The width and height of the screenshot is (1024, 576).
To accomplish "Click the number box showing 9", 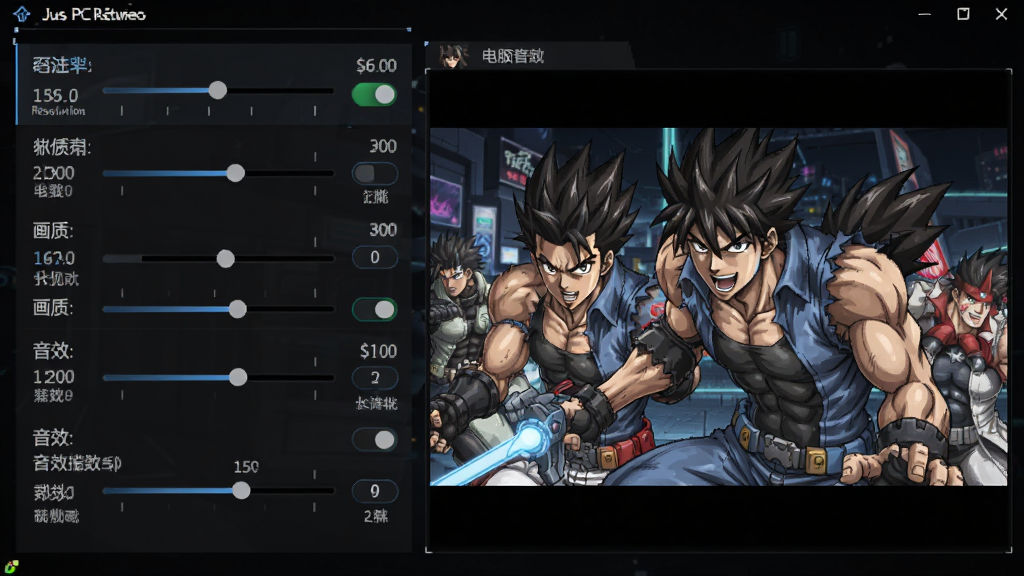I will point(374,490).
